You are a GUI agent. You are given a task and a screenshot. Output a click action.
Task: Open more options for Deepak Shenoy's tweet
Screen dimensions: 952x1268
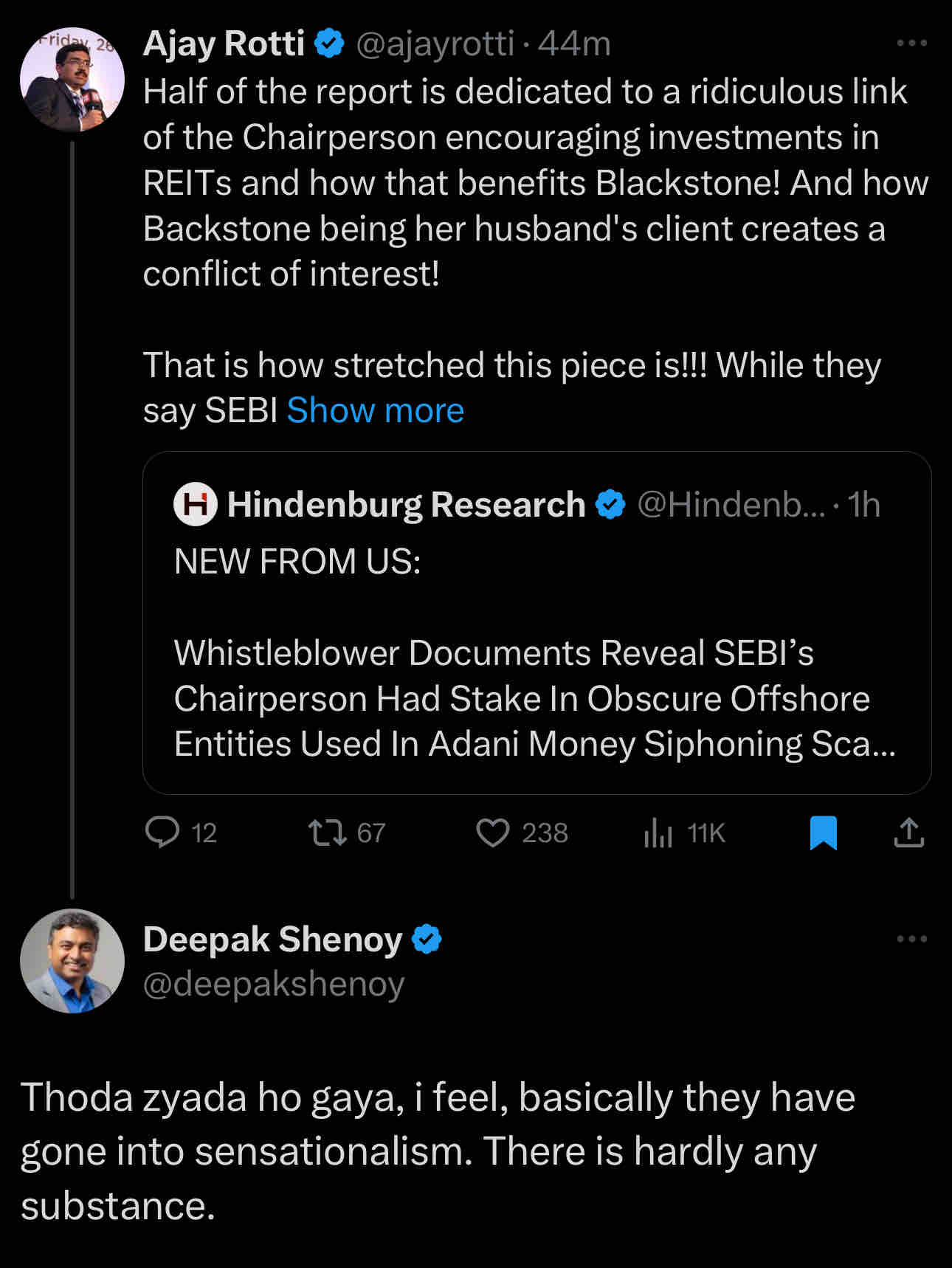click(911, 940)
